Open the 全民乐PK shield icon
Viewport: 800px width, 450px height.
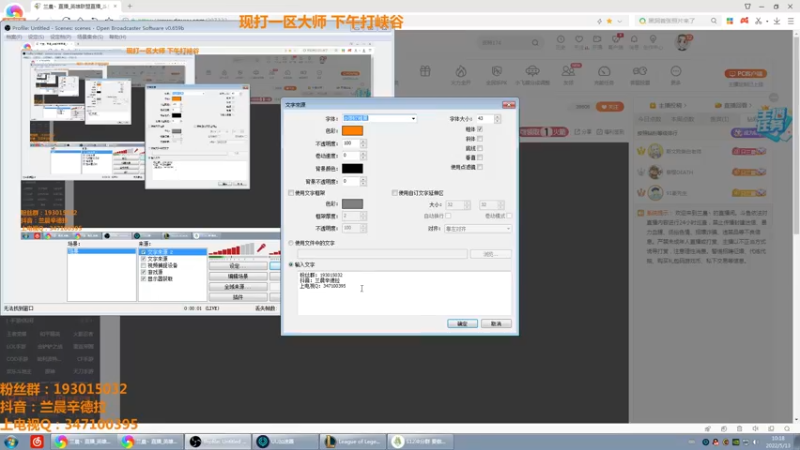click(496, 71)
